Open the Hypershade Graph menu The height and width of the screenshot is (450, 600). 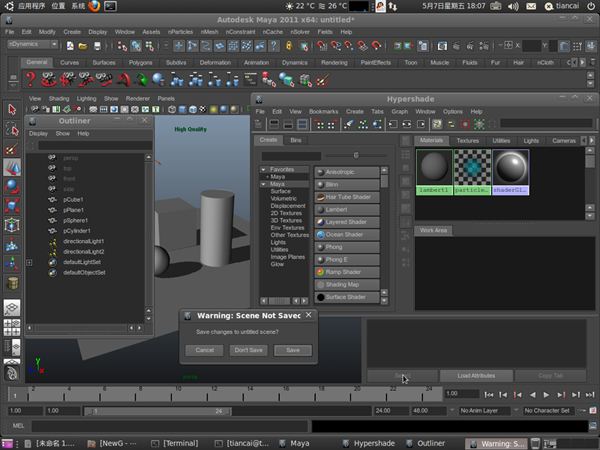click(399, 111)
